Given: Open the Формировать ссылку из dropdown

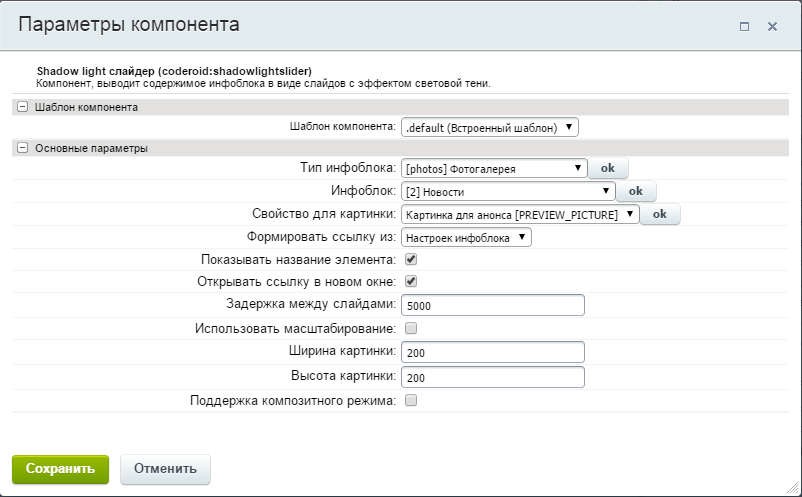Looking at the screenshot, I should 466,237.
